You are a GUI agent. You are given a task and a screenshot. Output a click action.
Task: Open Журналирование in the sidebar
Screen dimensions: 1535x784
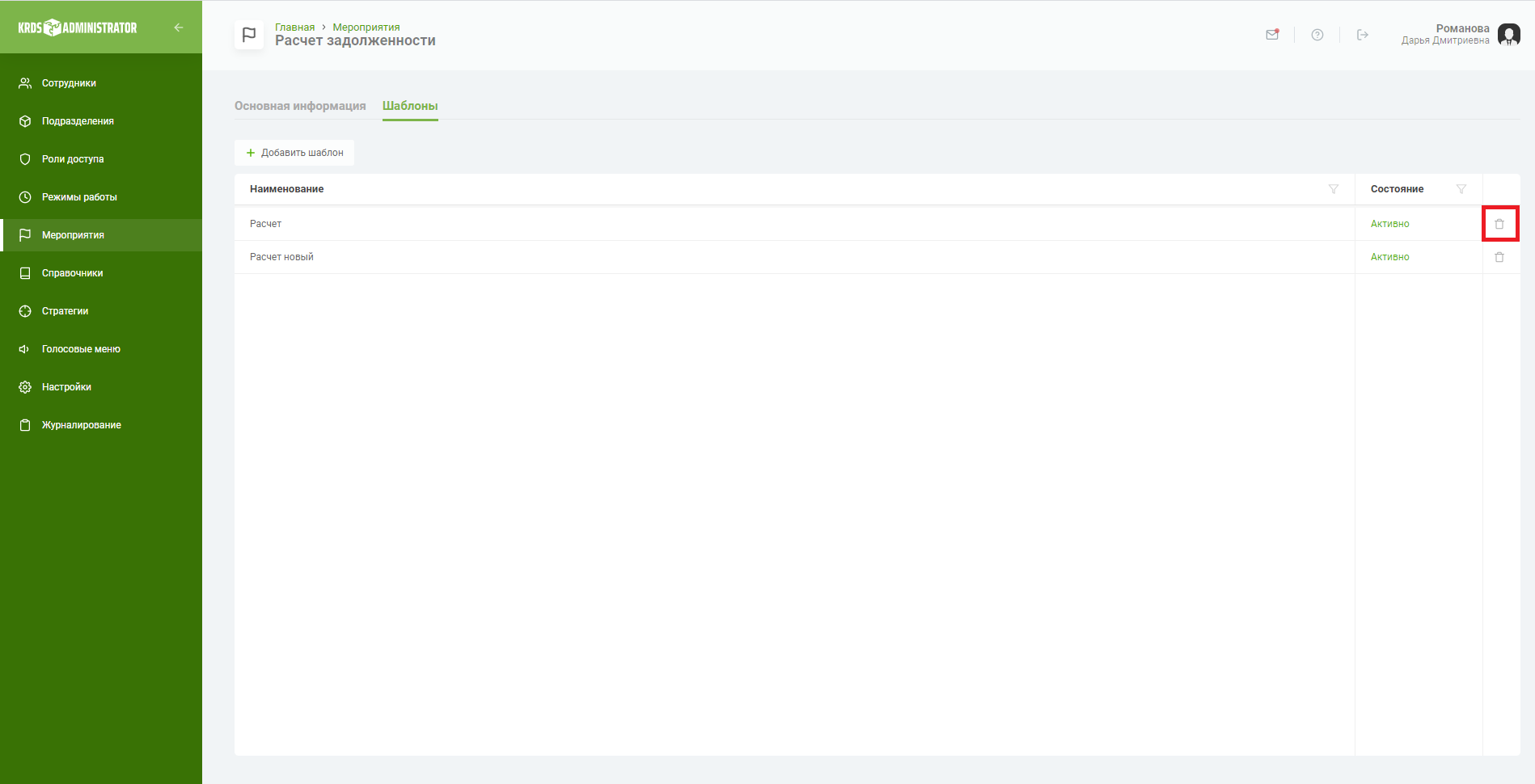[x=101, y=425]
